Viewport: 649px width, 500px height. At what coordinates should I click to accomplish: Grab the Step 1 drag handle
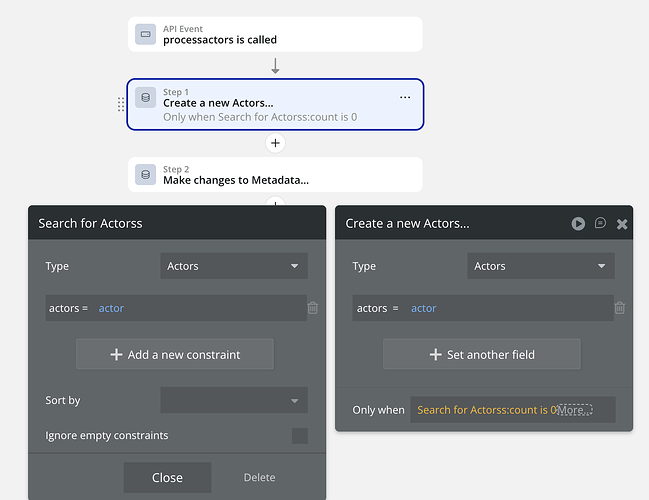[x=121, y=104]
